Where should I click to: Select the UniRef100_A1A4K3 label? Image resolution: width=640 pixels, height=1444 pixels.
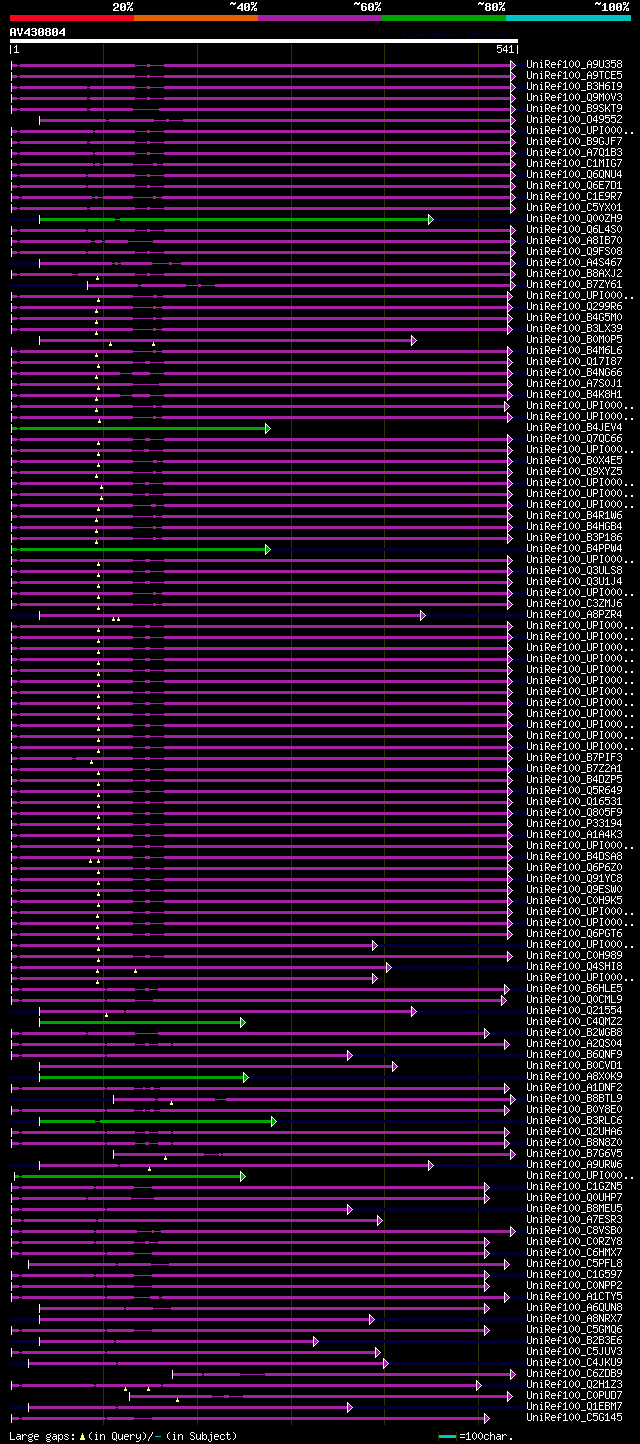tap(574, 834)
